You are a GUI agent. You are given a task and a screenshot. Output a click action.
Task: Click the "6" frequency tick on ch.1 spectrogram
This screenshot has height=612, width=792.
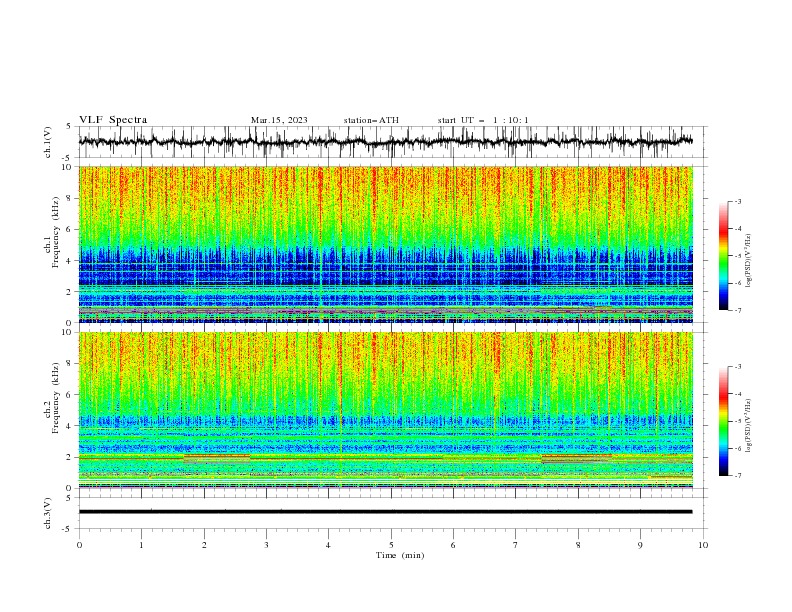[69, 229]
